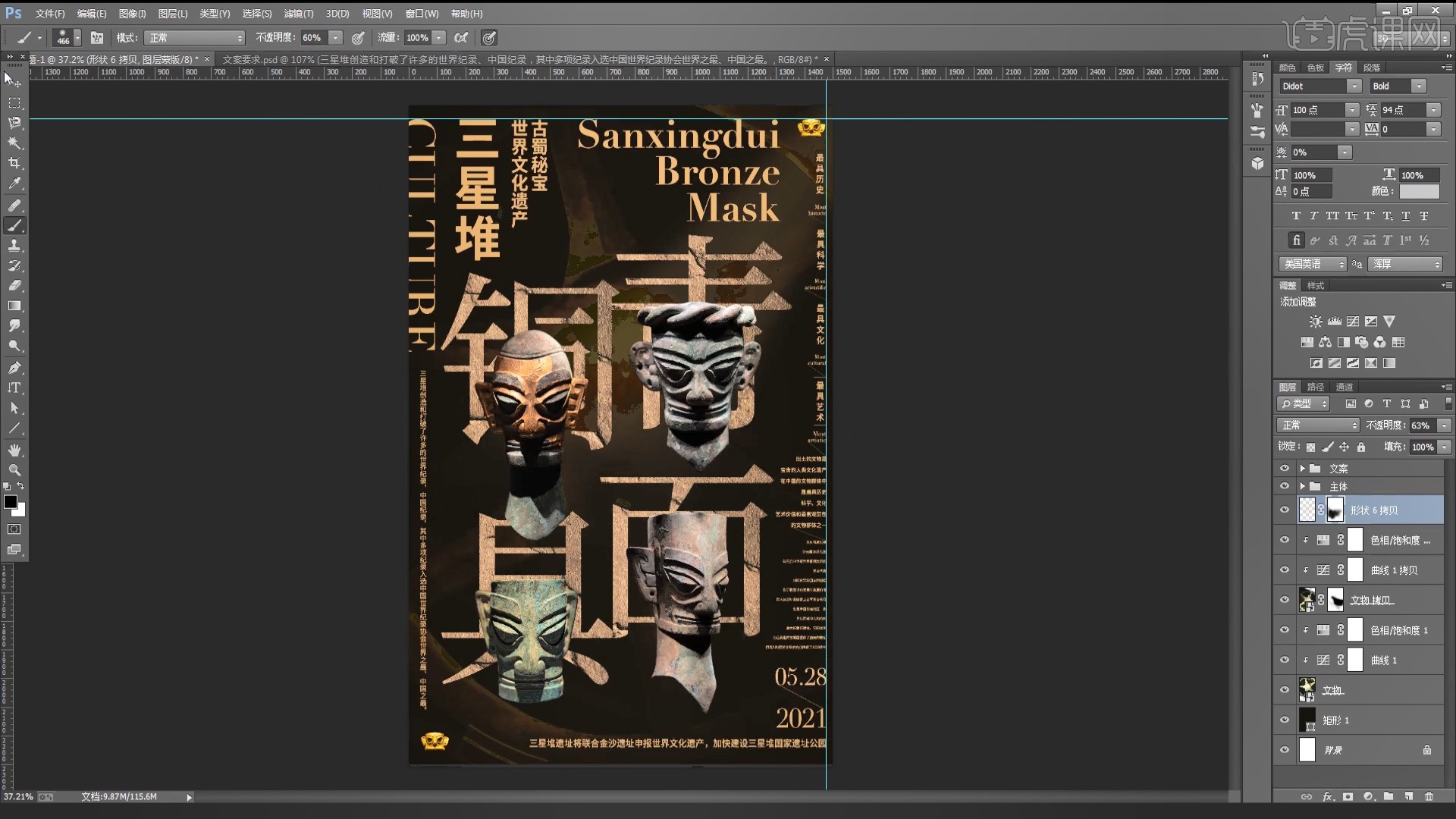
Task: Select the Spot Healing Brush tool
Action: pos(14,206)
